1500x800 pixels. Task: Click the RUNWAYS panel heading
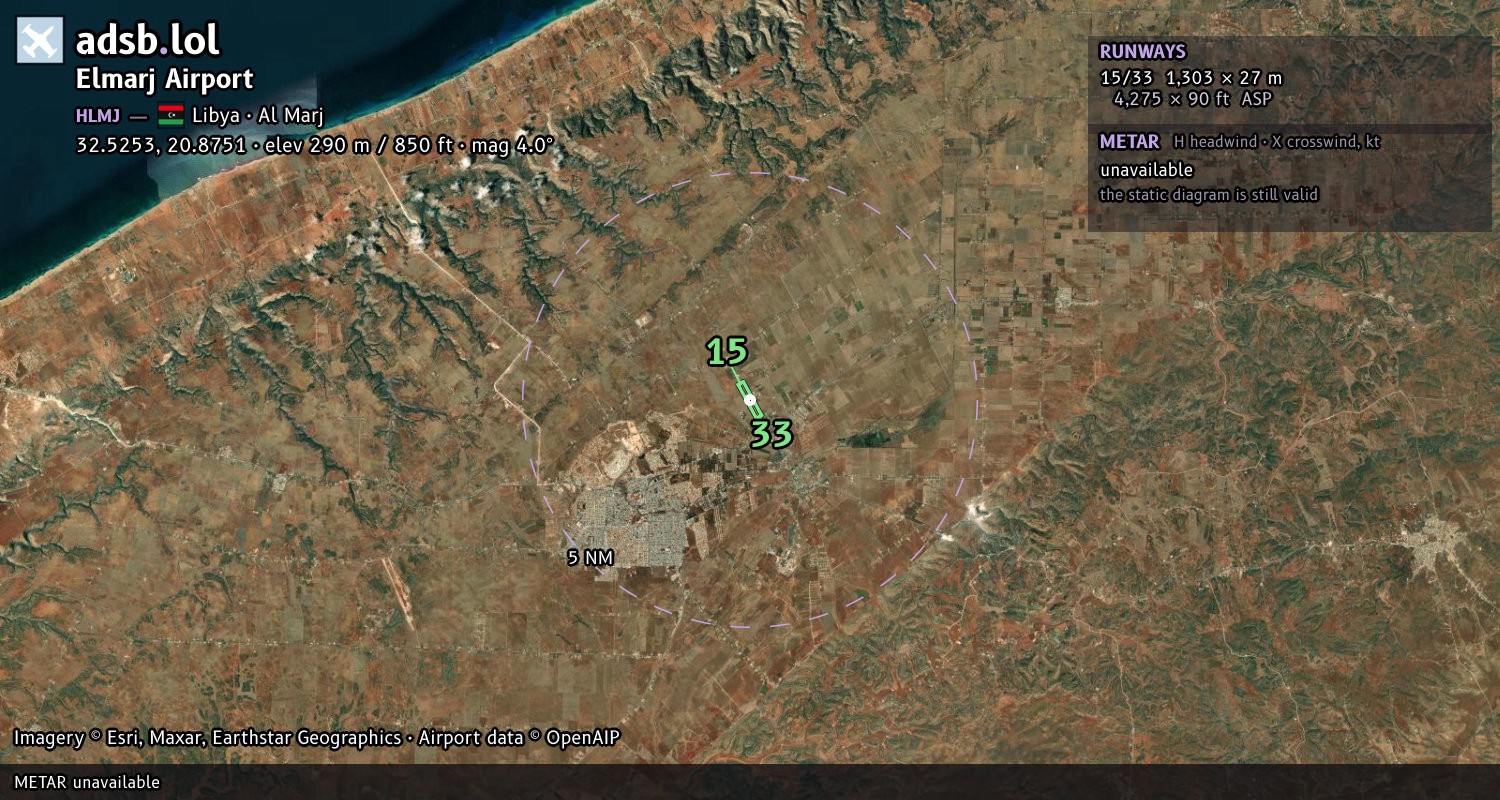click(1142, 52)
